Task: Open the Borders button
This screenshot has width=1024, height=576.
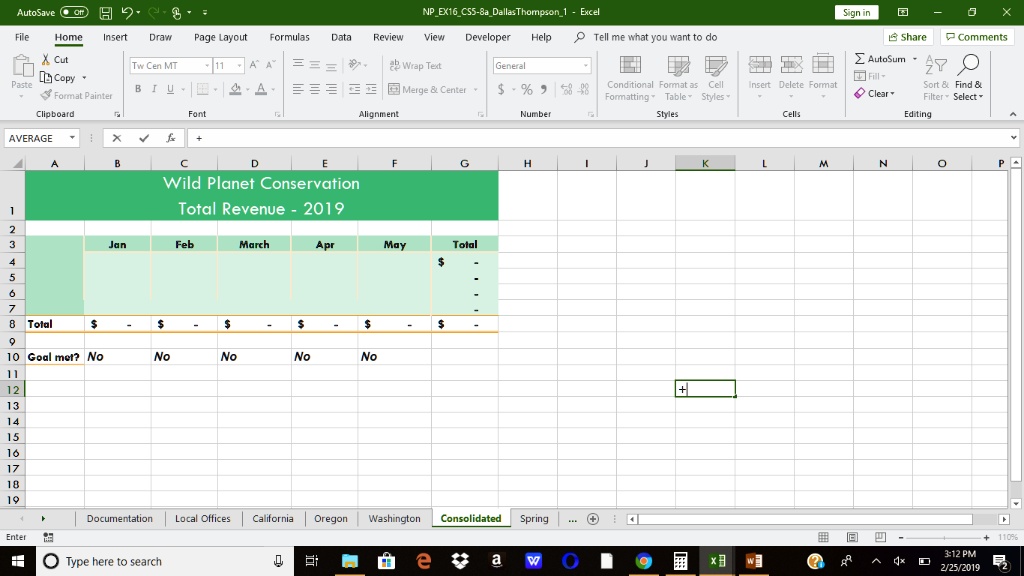Action: 203,89
